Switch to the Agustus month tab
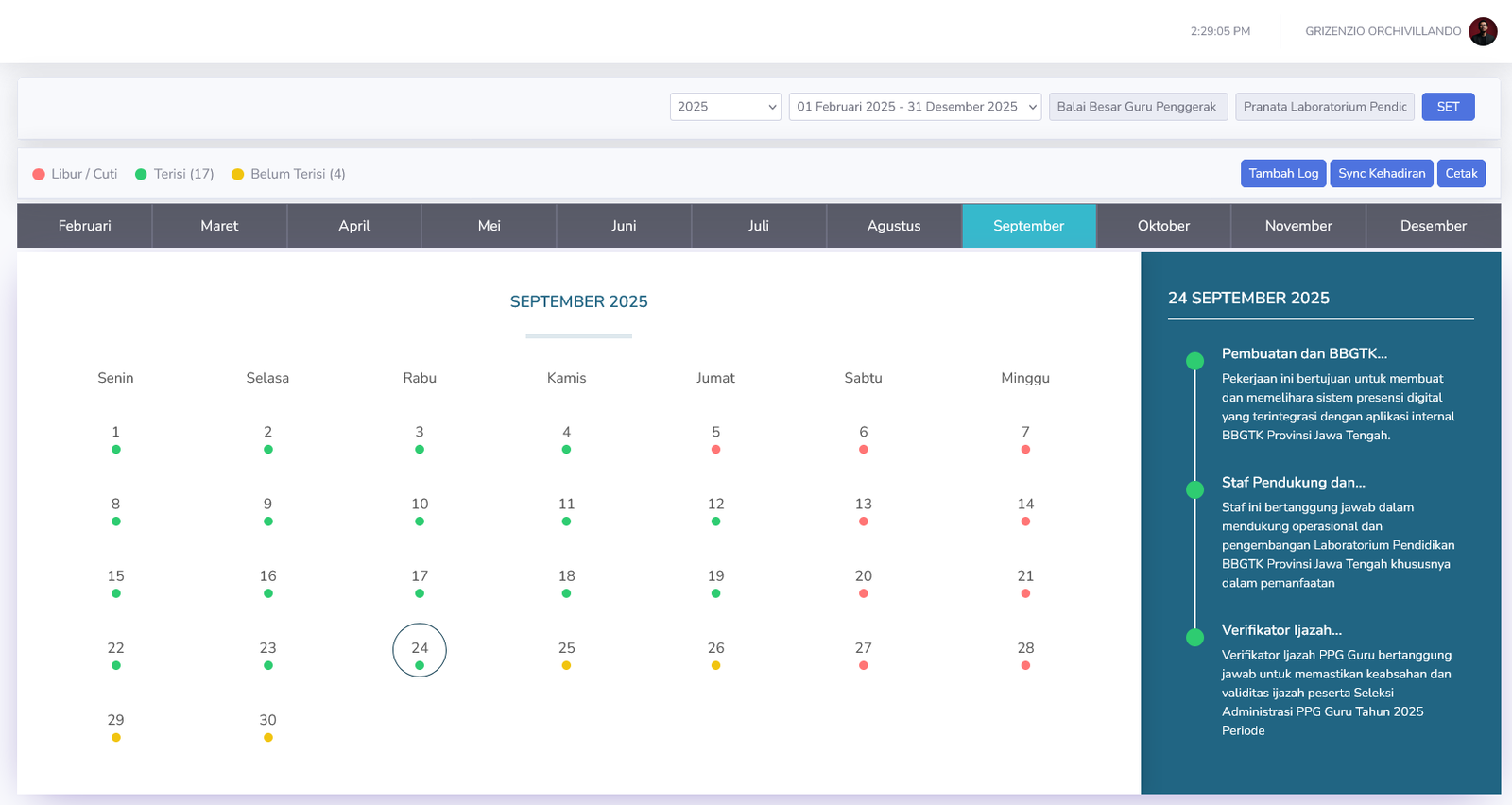Image resolution: width=1512 pixels, height=805 pixels. click(893, 226)
